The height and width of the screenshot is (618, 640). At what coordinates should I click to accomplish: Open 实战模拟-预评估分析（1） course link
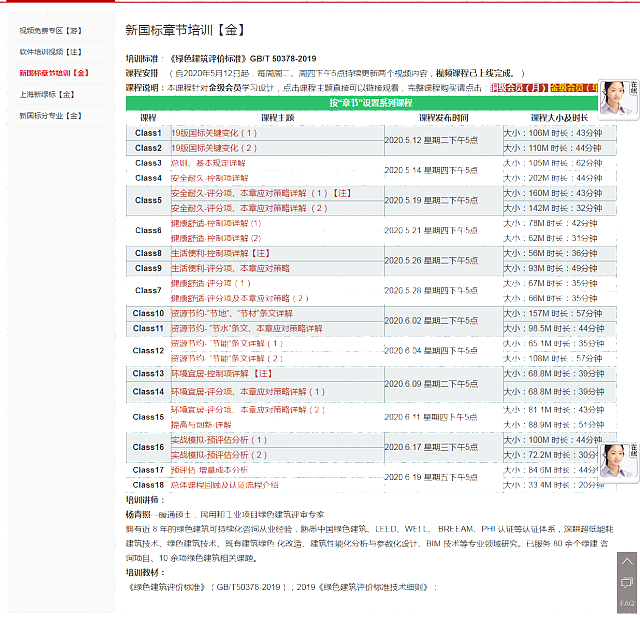click(219, 440)
